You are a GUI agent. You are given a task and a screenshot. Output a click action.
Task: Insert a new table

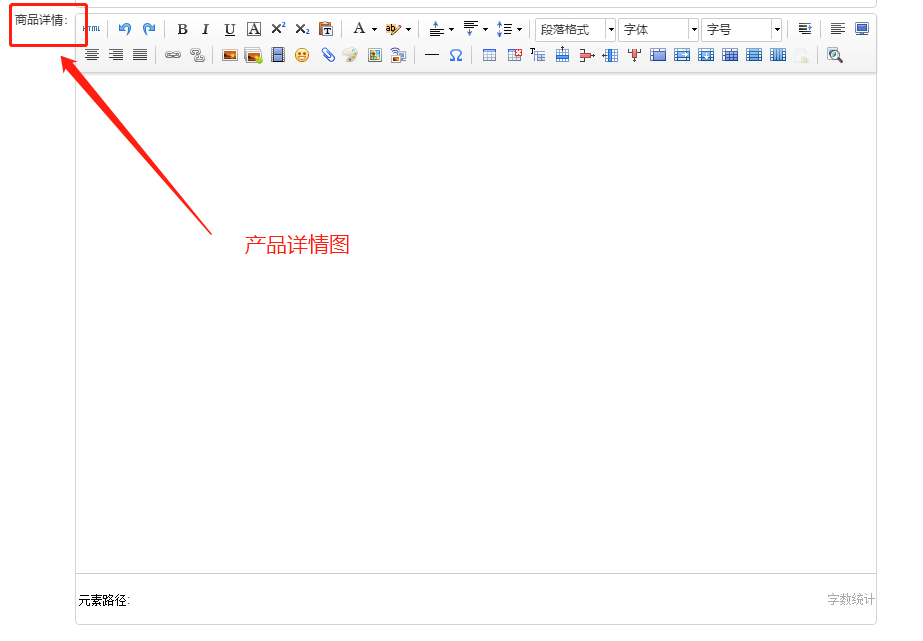[x=489, y=55]
